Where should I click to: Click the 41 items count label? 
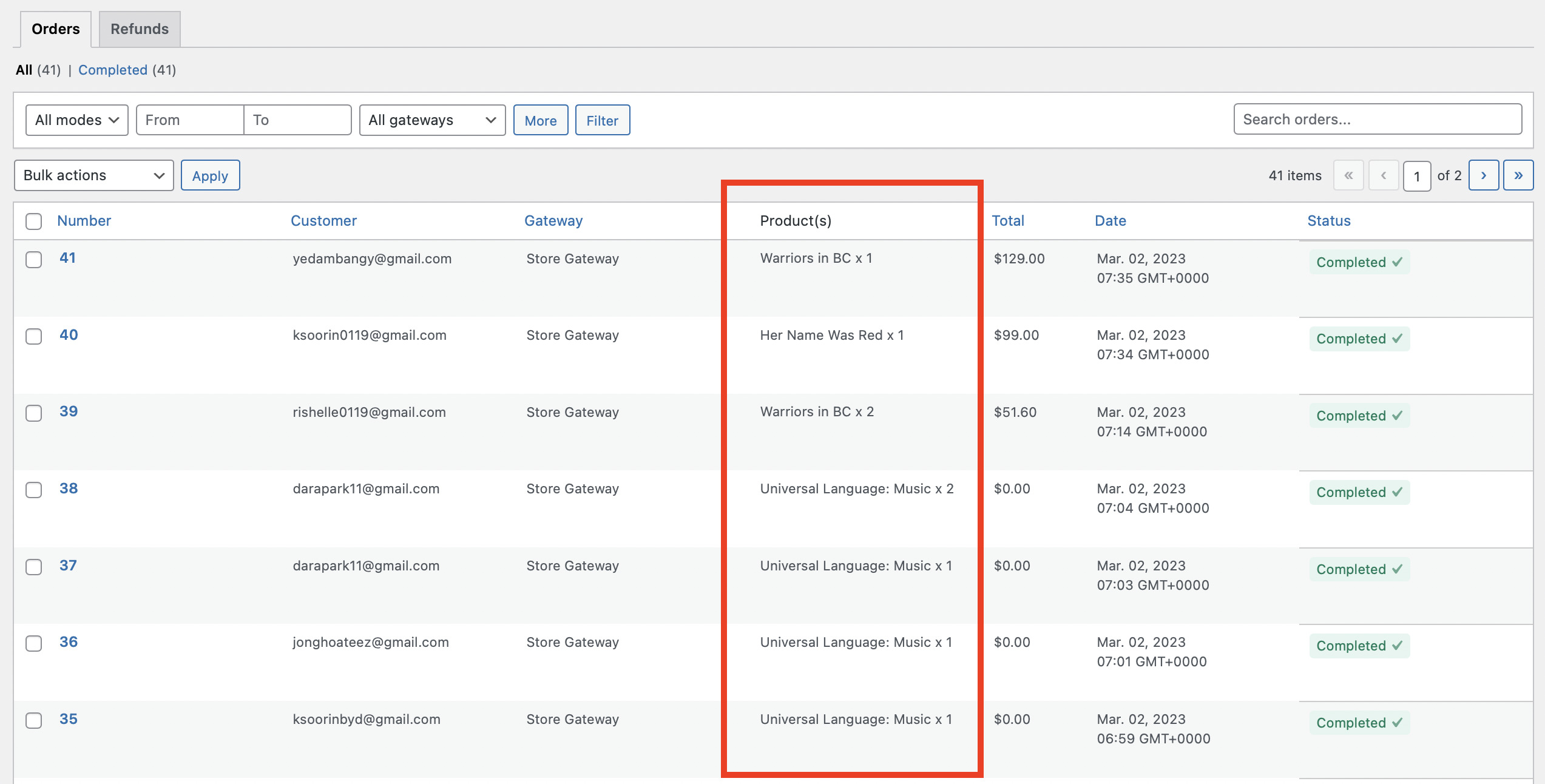1295,175
